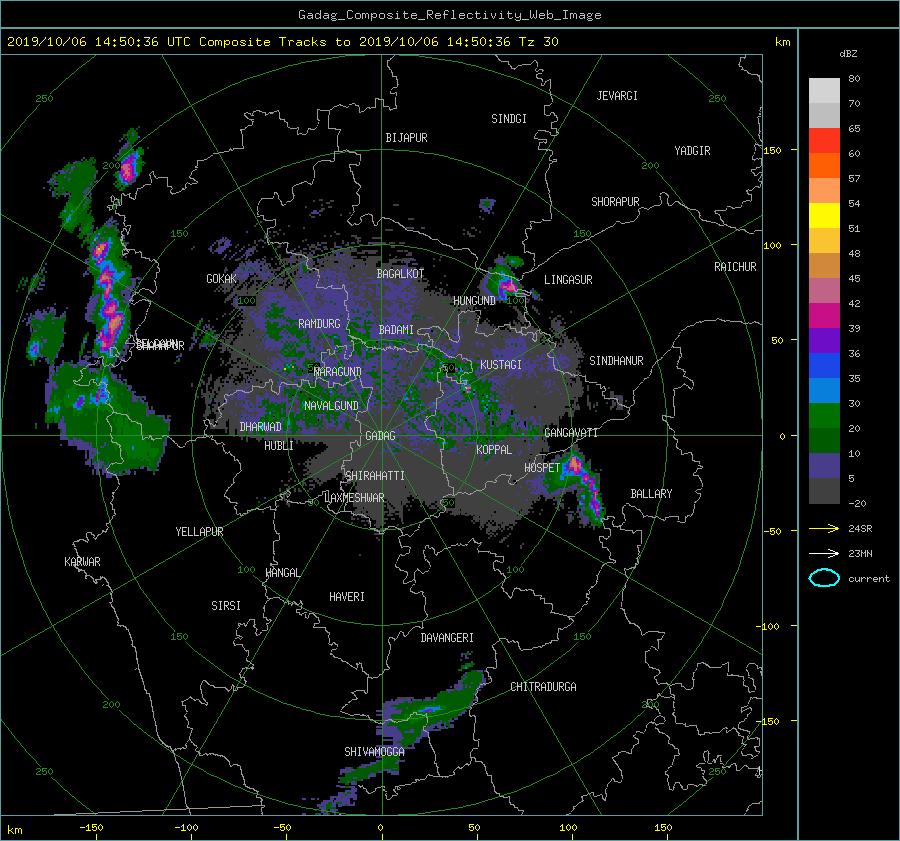The height and width of the screenshot is (841, 900).
Task: Click the KUSTAGI city label
Action: pyautogui.click(x=501, y=365)
